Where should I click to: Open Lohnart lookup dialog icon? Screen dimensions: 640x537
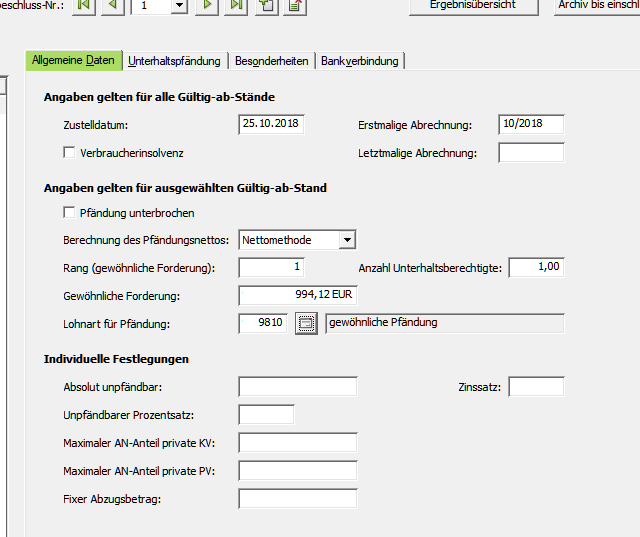click(x=307, y=324)
